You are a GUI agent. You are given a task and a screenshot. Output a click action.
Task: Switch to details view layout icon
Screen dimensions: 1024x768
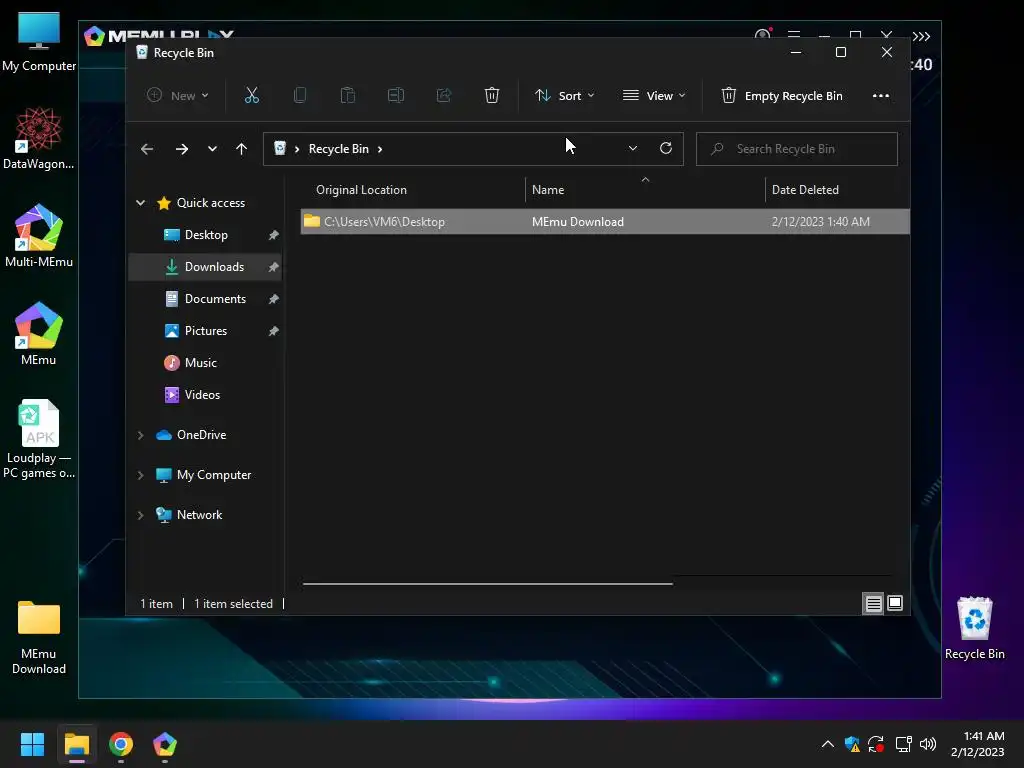[873, 603]
